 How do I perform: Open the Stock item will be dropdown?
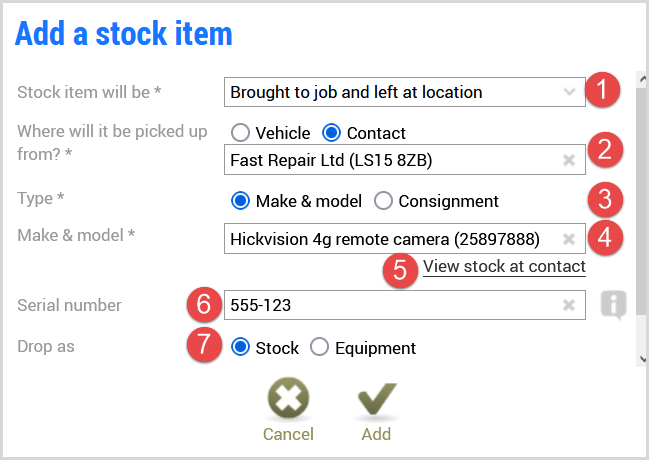(405, 92)
